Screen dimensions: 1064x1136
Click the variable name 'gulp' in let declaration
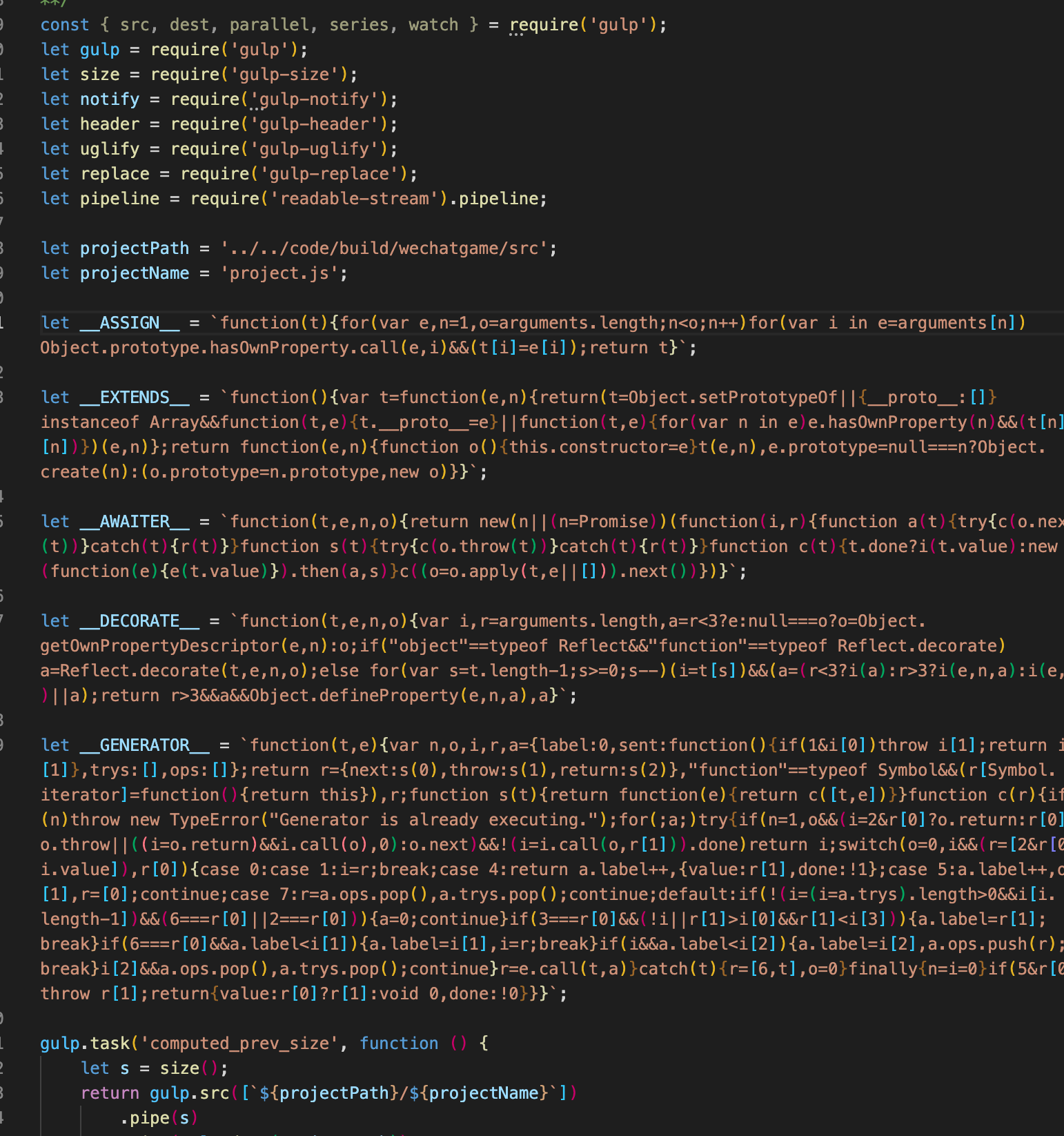tap(100, 50)
